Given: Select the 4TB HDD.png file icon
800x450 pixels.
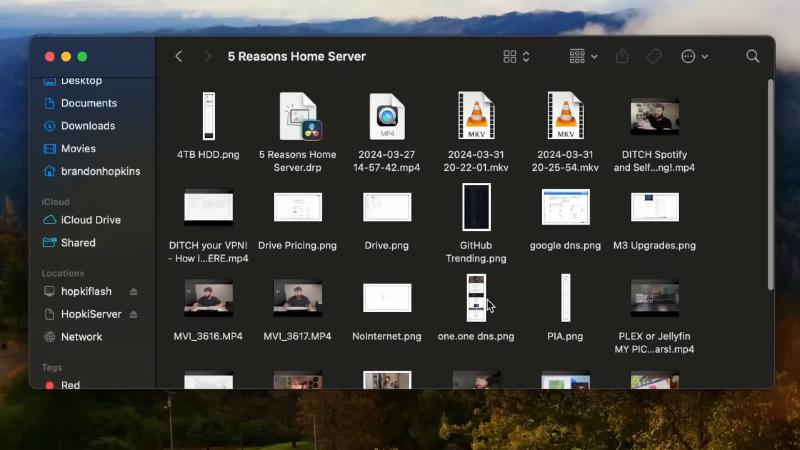Looking at the screenshot, I should point(209,116).
